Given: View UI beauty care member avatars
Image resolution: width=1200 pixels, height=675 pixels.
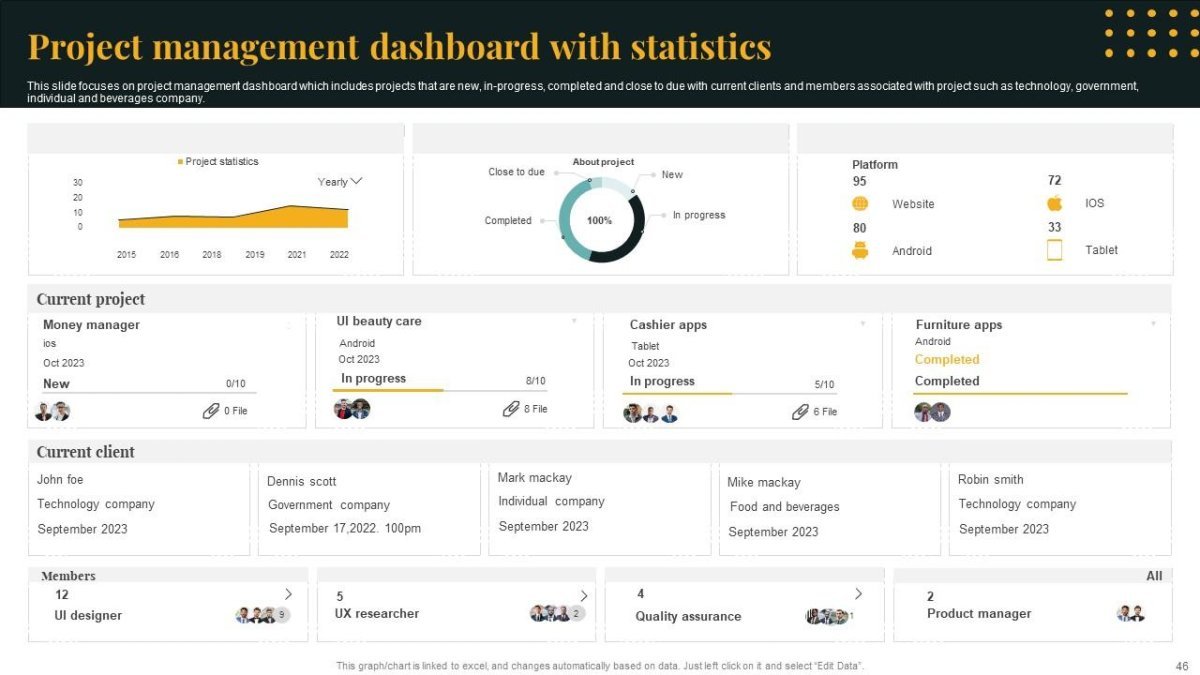Looking at the screenshot, I should tap(352, 409).
